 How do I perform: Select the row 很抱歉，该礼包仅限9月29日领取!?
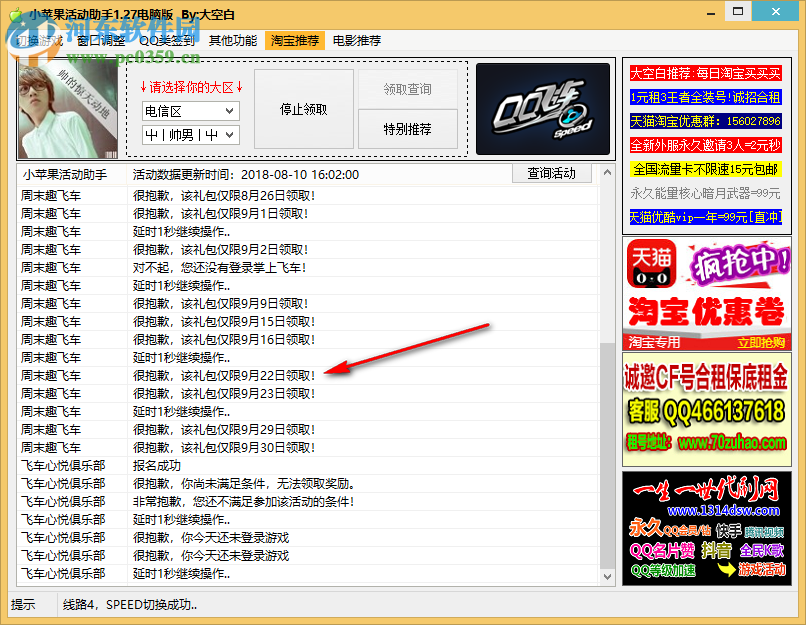[307, 430]
